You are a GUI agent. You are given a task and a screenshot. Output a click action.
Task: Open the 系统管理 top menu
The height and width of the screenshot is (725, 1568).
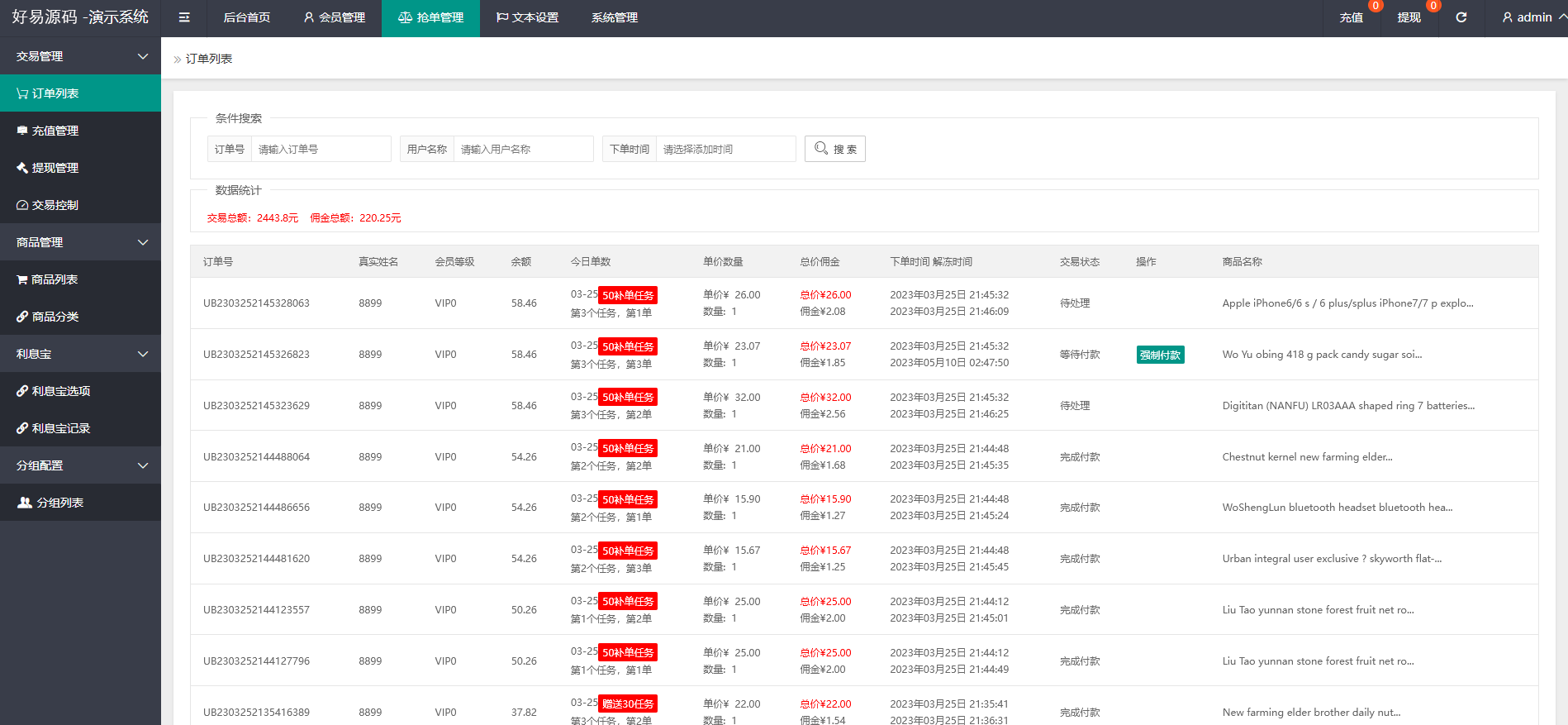click(x=614, y=17)
